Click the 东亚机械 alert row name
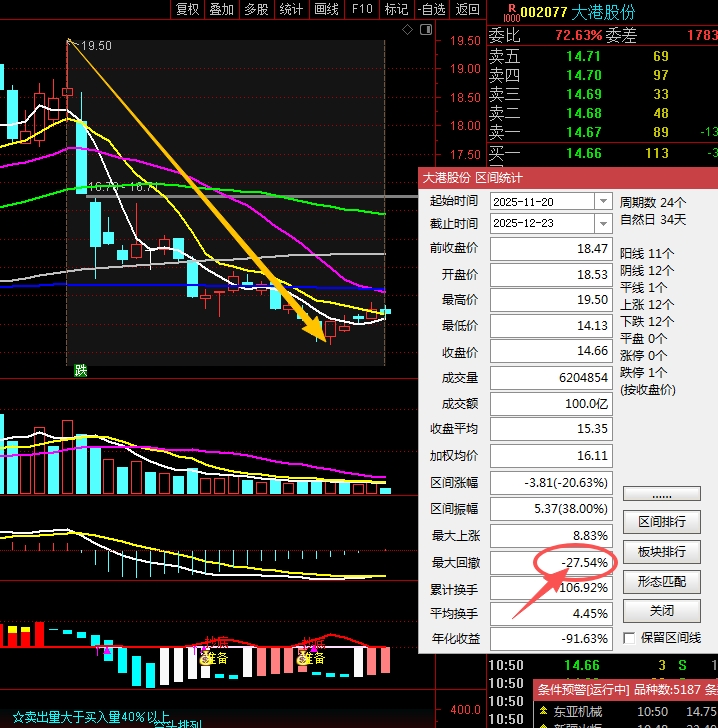 coord(577,711)
